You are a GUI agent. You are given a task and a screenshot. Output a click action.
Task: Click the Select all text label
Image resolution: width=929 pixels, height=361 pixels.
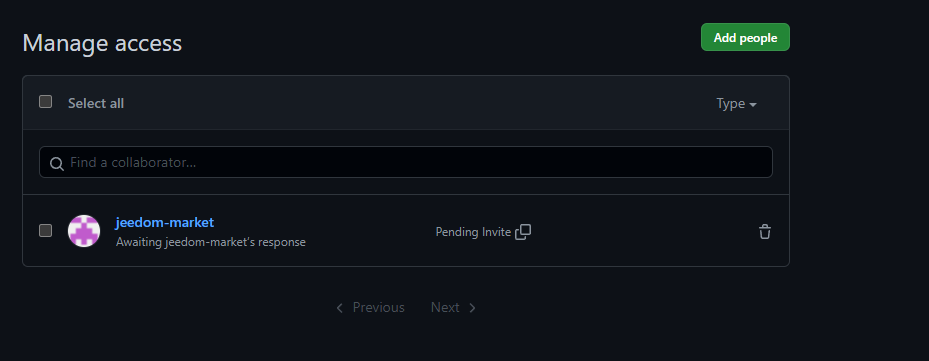(x=96, y=104)
